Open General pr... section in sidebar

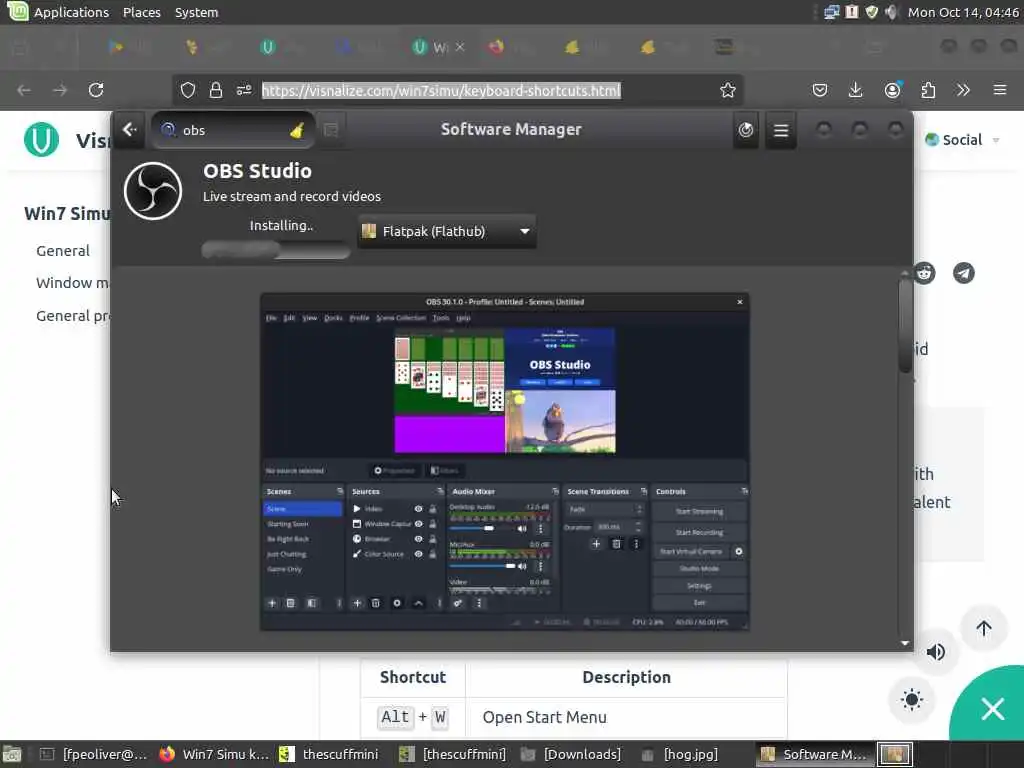point(72,315)
